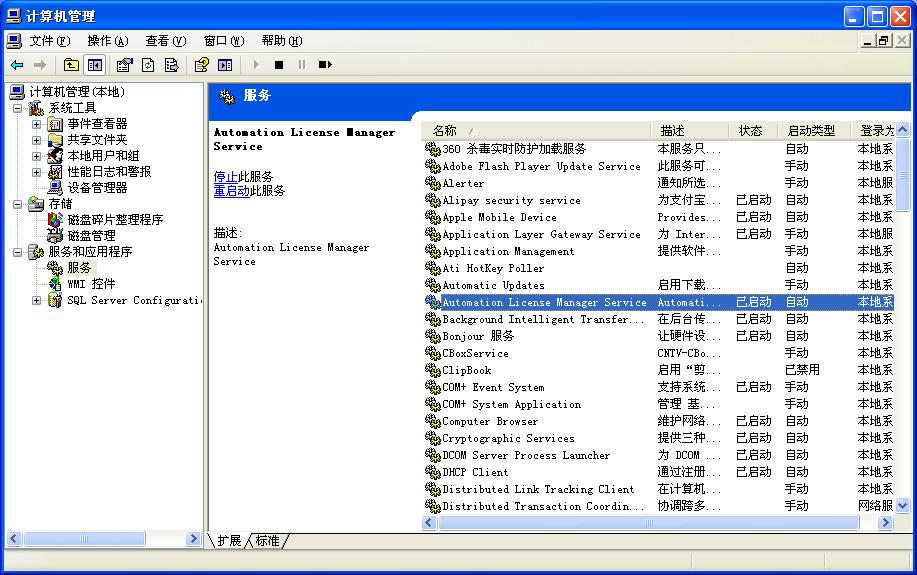Click the Back arrow in toolbar

point(17,65)
